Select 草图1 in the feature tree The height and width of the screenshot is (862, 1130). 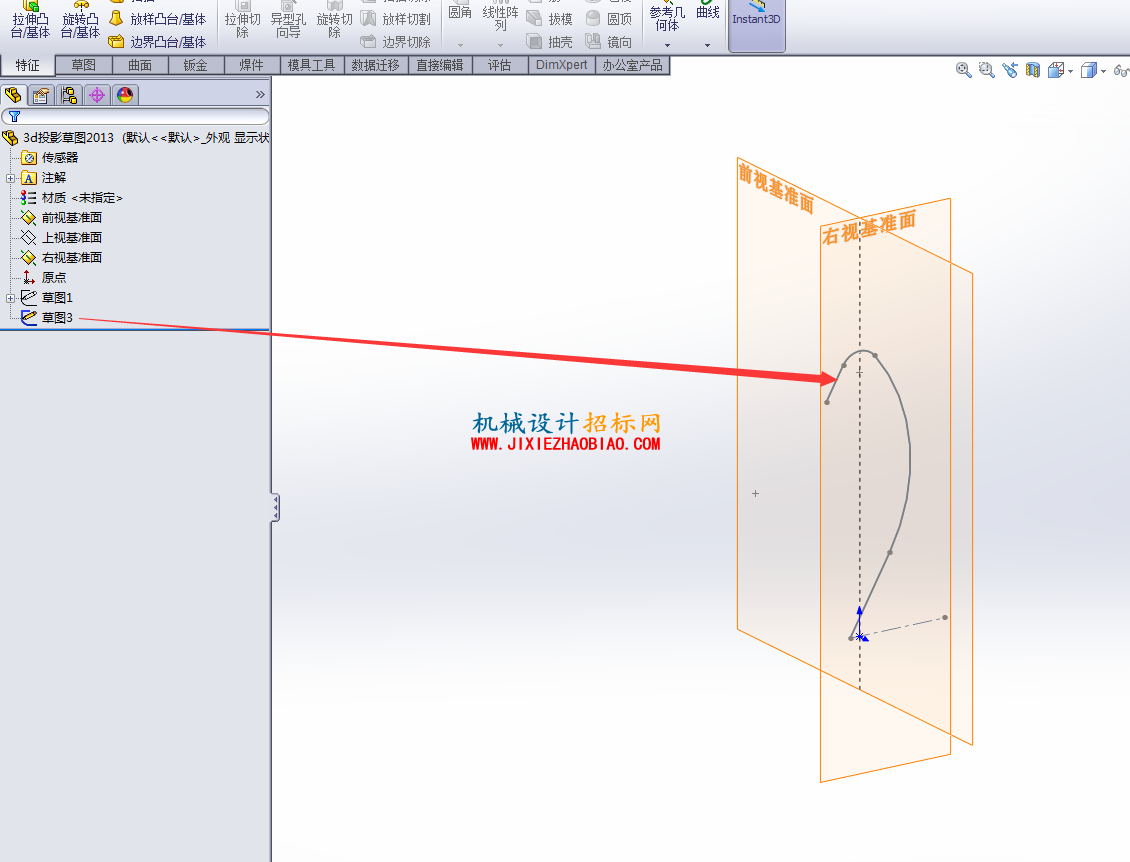(48, 297)
